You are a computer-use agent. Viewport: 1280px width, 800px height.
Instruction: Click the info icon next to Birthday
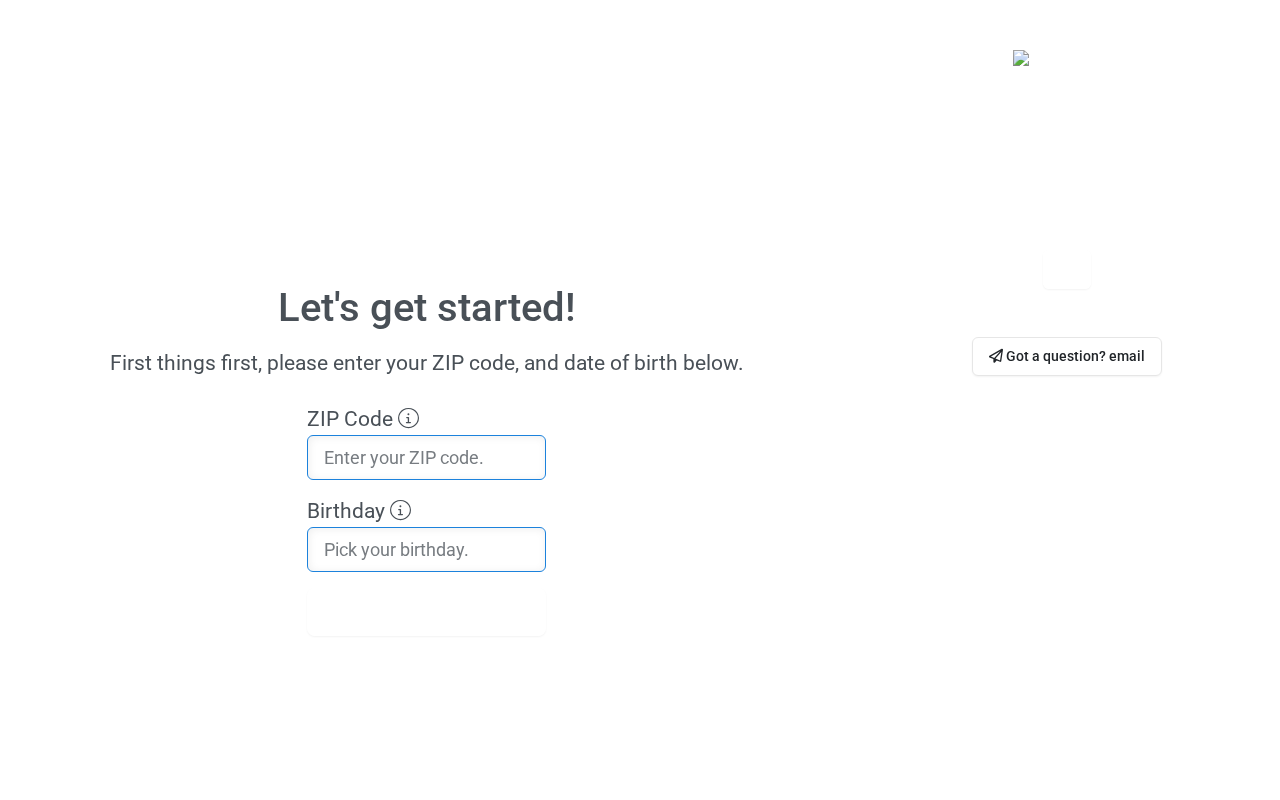pos(400,510)
